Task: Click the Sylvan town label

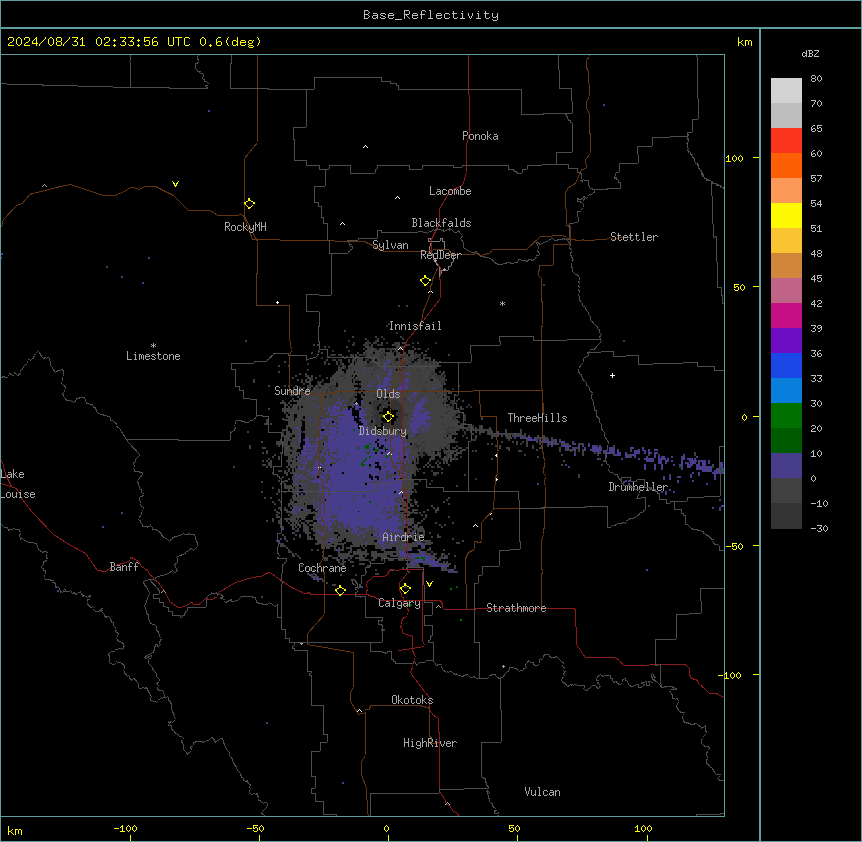Action: 390,245
